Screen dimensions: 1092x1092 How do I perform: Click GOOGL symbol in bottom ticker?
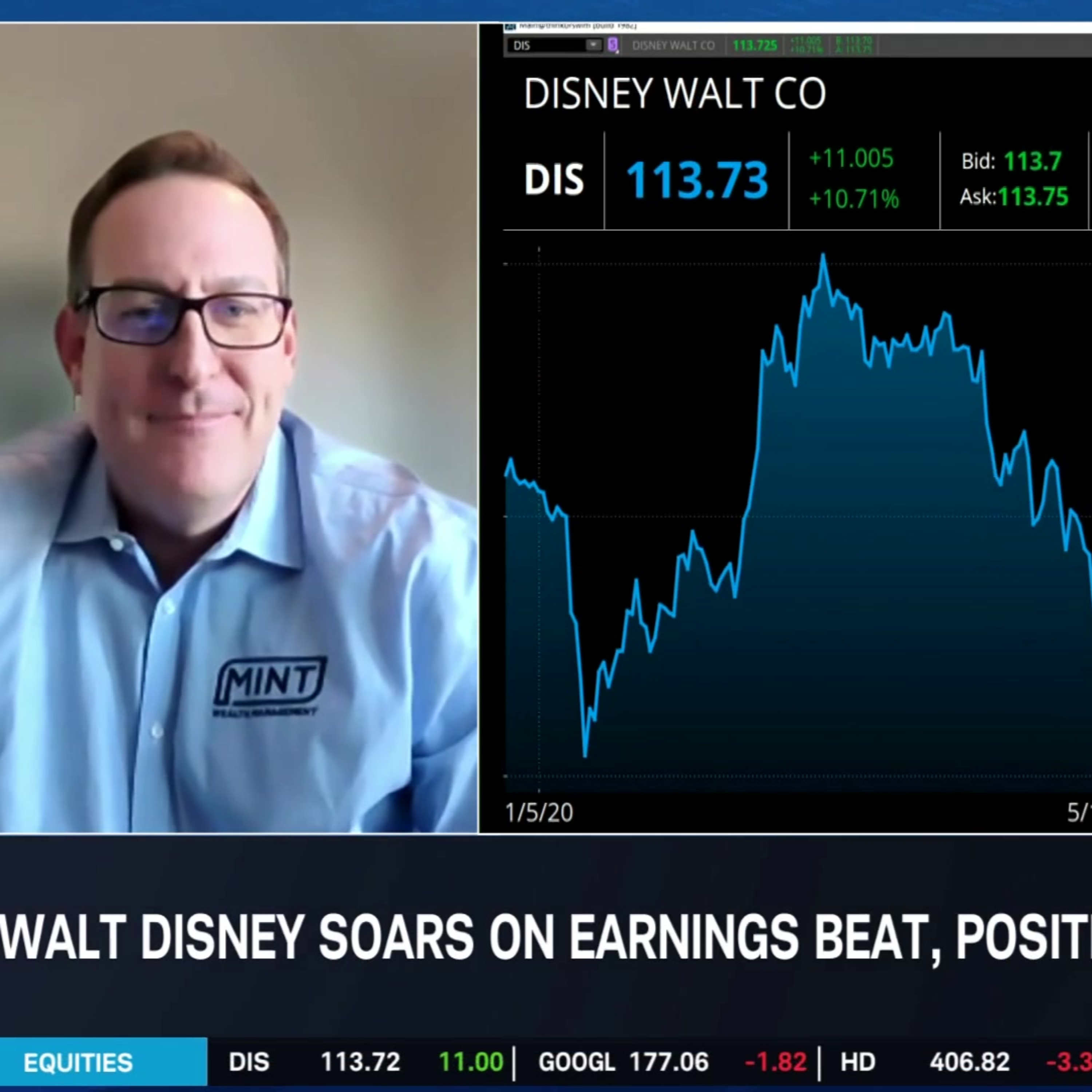coord(577,1062)
